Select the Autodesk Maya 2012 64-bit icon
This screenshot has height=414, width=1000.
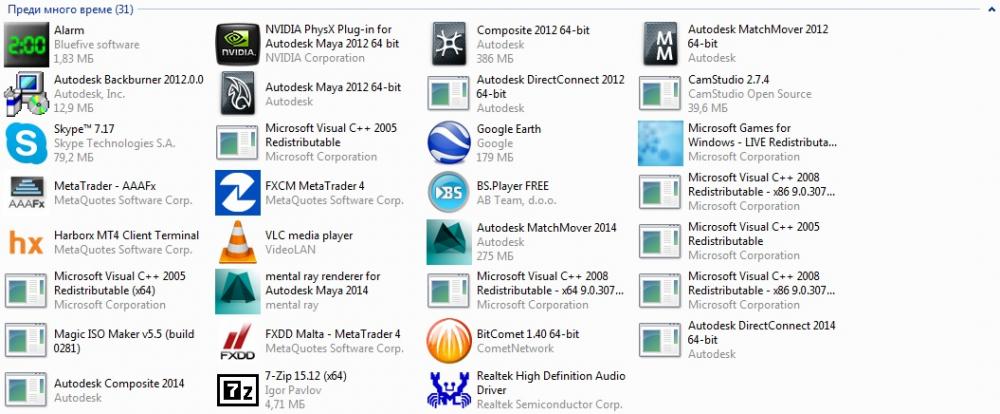pyautogui.click(x=238, y=93)
